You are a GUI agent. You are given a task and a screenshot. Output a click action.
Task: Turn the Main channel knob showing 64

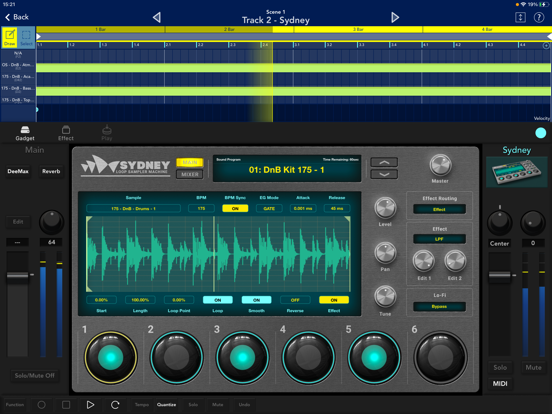(x=52, y=222)
